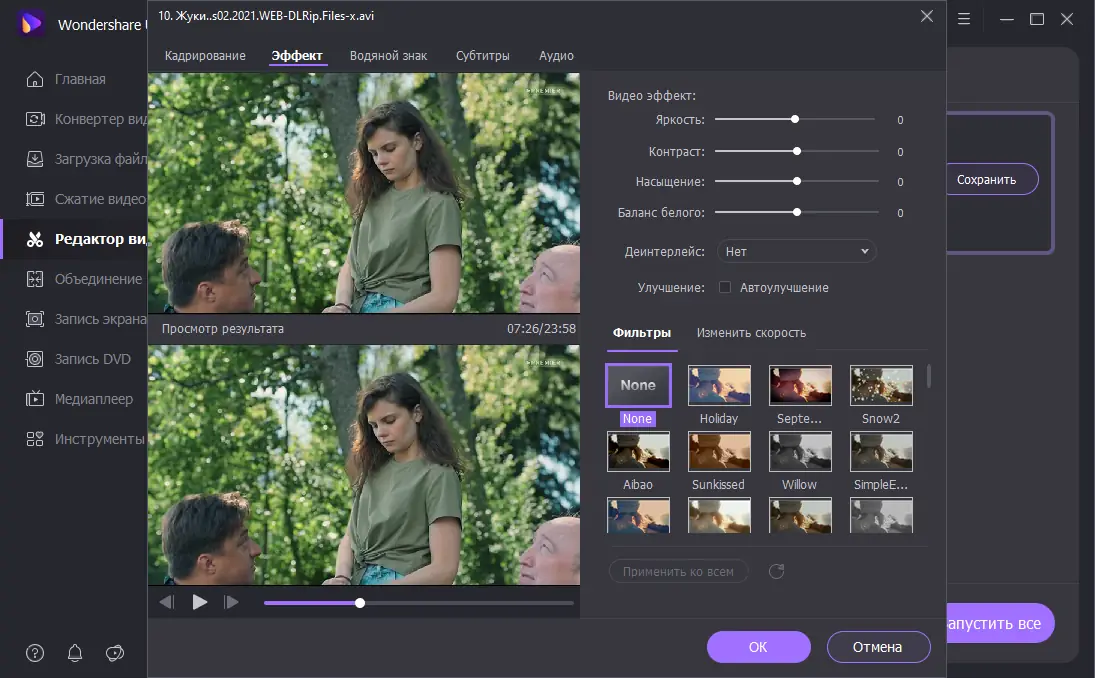The image size is (1095, 678).
Task: Step to the next frame
Action: (x=231, y=602)
